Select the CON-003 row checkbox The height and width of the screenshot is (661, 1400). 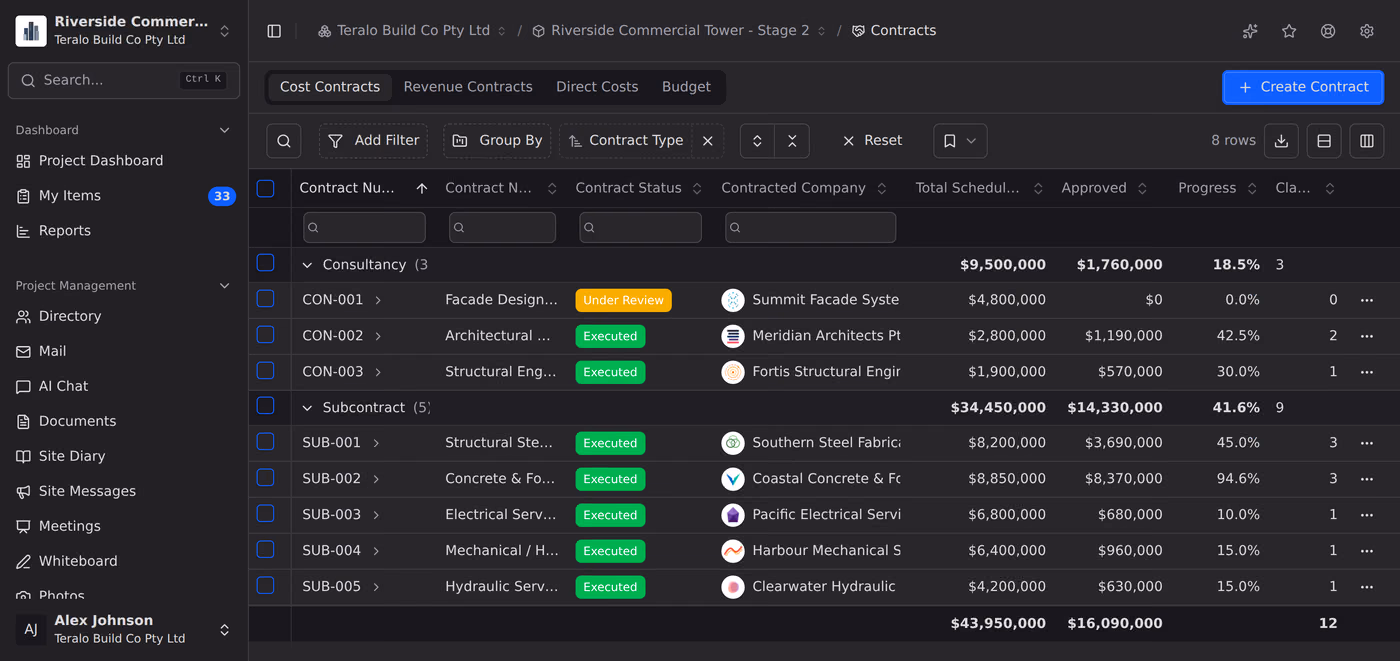tap(265, 370)
